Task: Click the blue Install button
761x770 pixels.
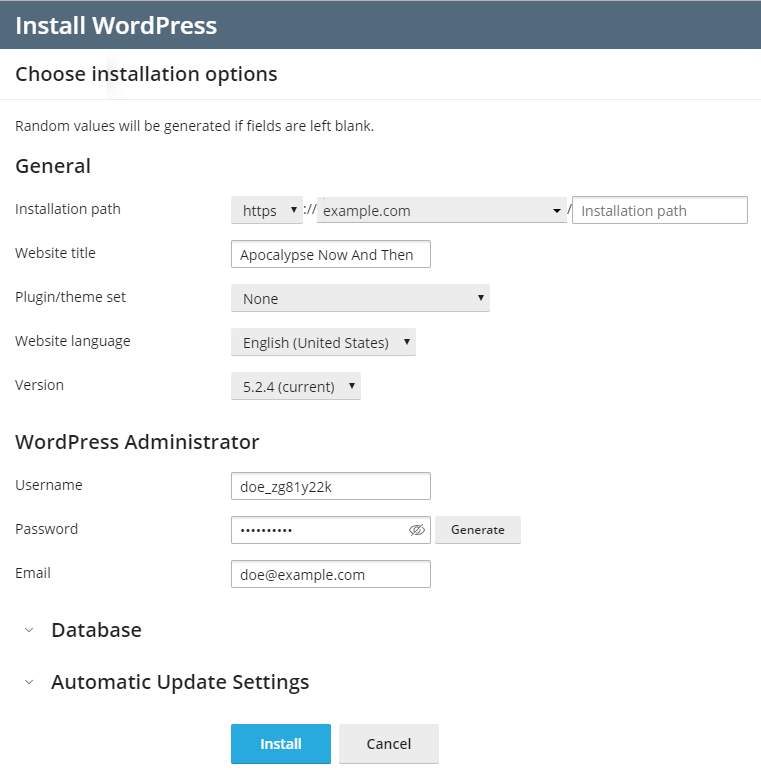Action: click(x=281, y=744)
